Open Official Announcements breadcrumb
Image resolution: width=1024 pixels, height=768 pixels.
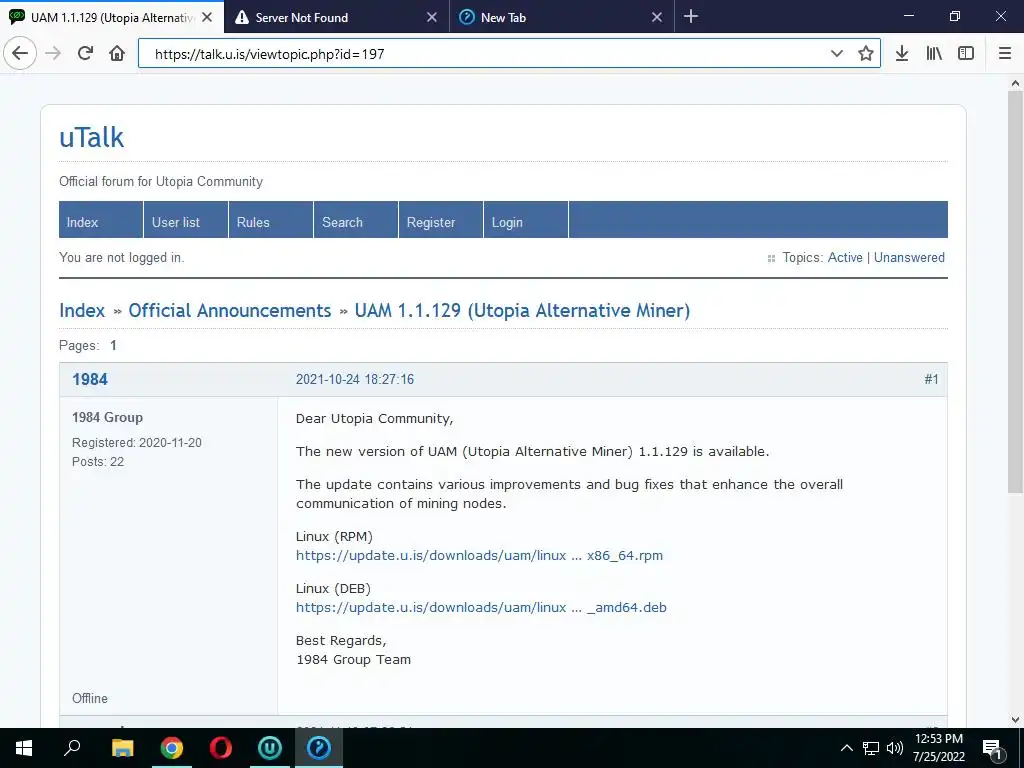(230, 310)
